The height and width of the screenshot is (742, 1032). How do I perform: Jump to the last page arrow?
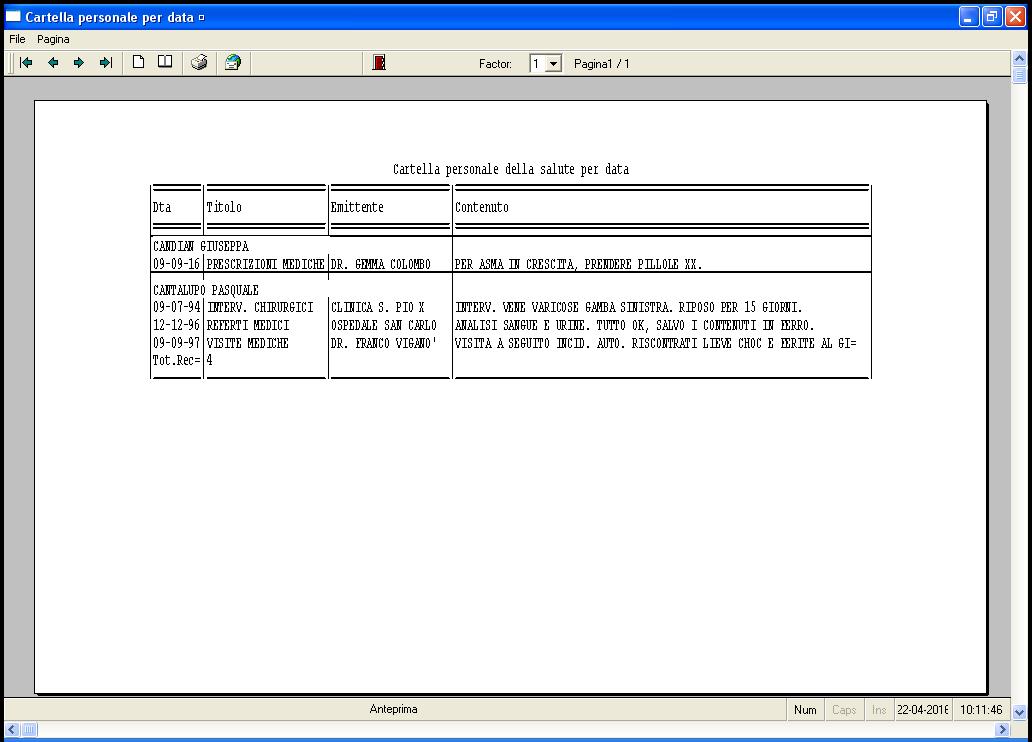point(105,63)
